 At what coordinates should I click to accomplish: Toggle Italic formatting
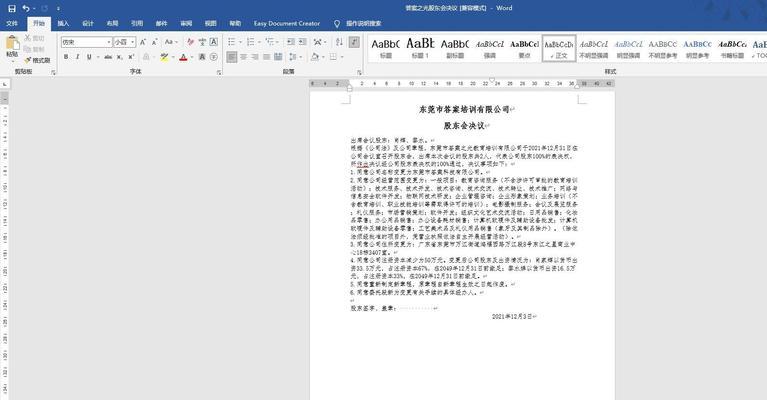click(77, 57)
